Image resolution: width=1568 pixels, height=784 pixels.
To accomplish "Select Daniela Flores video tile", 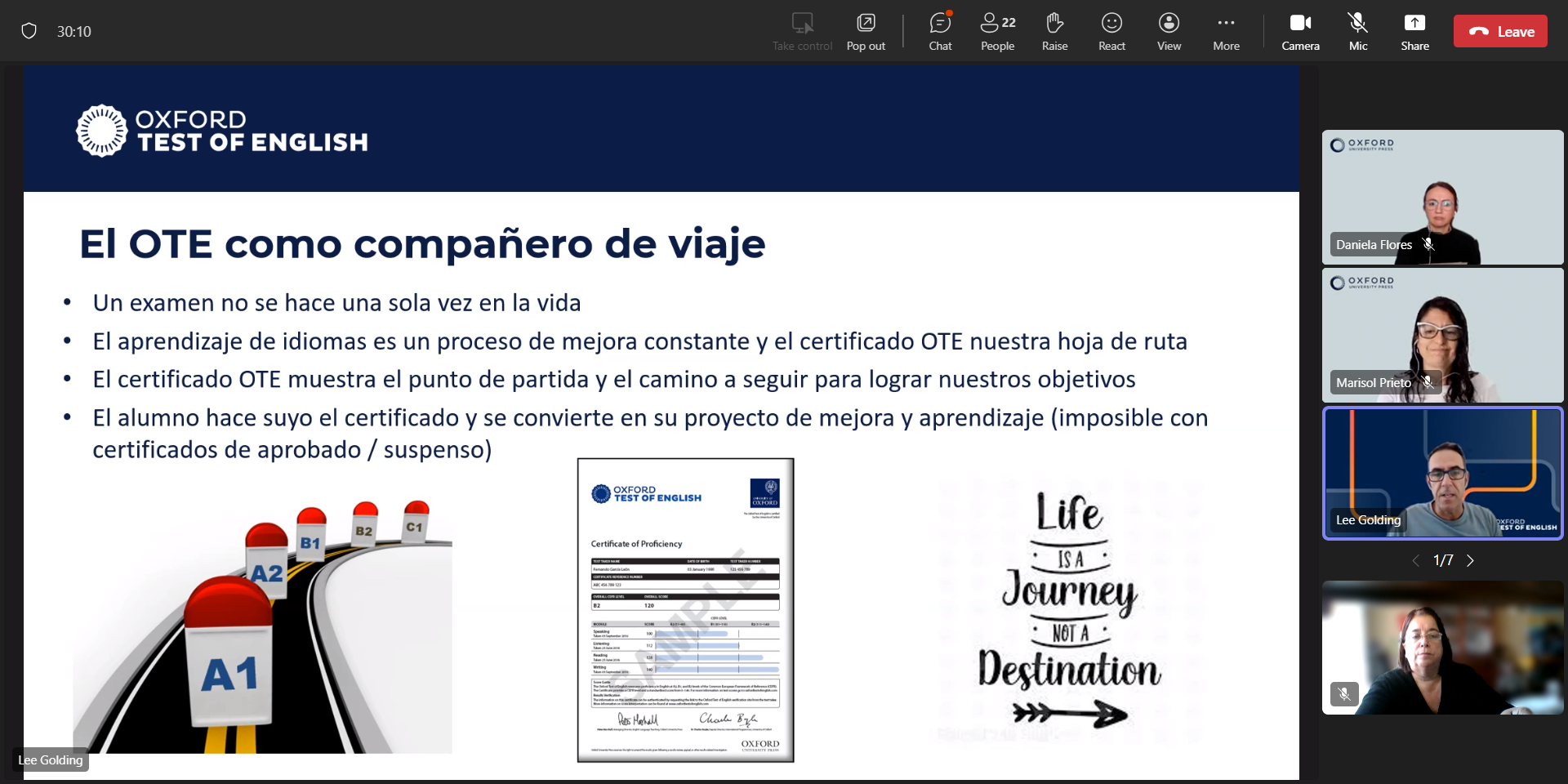I will tap(1442, 197).
